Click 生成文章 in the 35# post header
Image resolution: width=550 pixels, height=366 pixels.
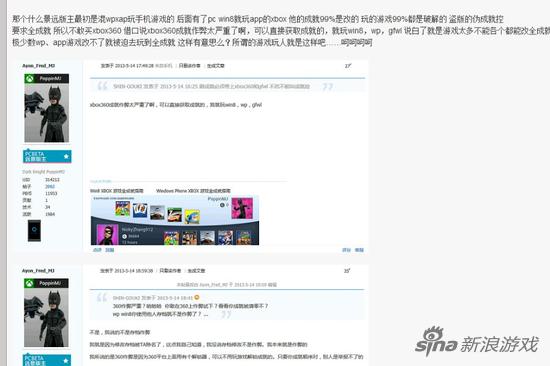point(196,271)
